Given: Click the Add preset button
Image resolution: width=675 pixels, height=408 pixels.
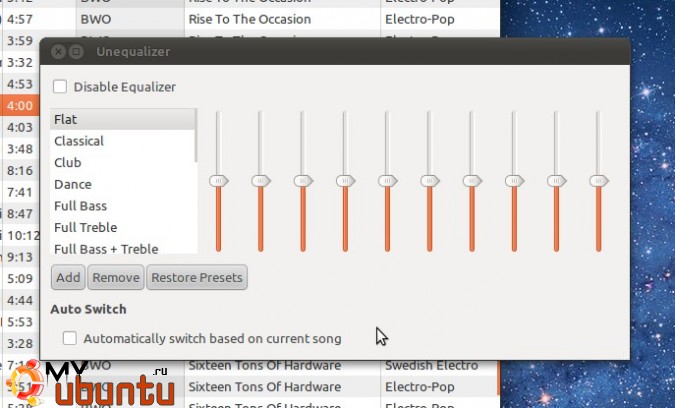Looking at the screenshot, I should pos(68,277).
